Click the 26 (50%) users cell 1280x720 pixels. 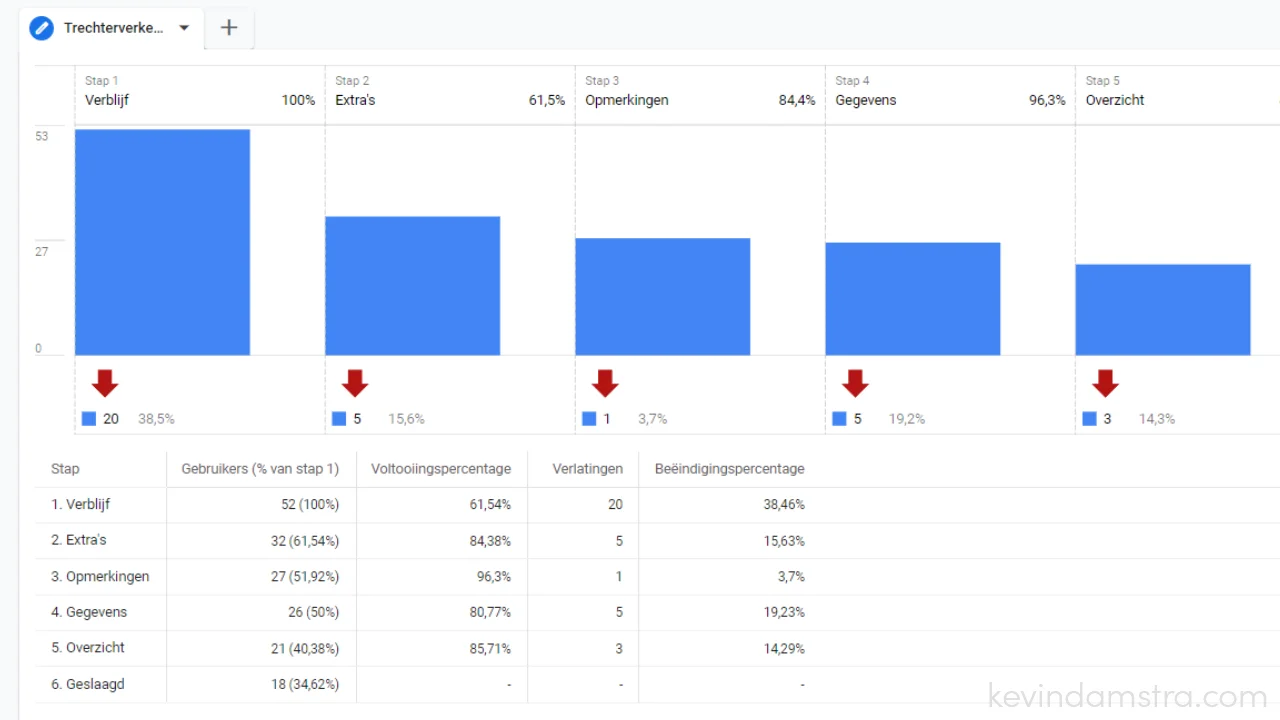point(314,612)
